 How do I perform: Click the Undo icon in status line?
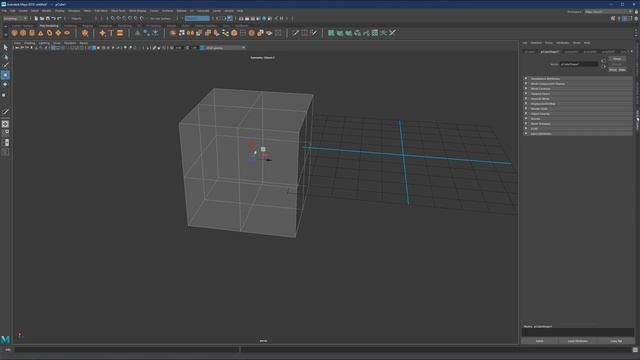pyautogui.click(x=53, y=18)
